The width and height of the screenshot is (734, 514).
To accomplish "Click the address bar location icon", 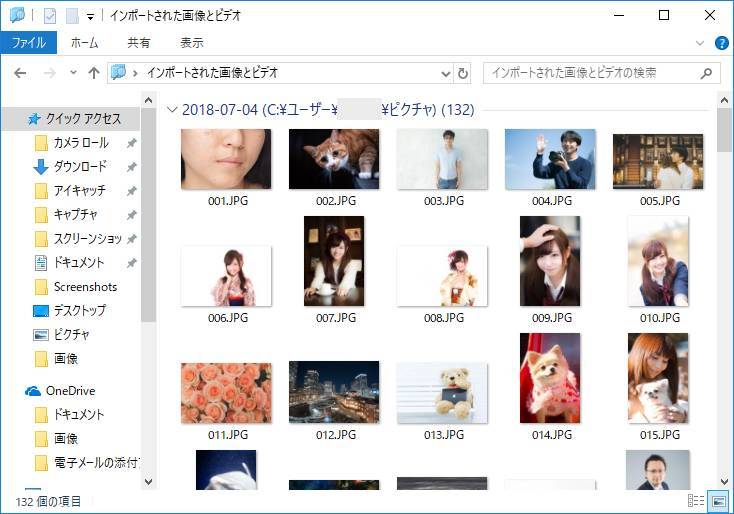I will point(118,73).
